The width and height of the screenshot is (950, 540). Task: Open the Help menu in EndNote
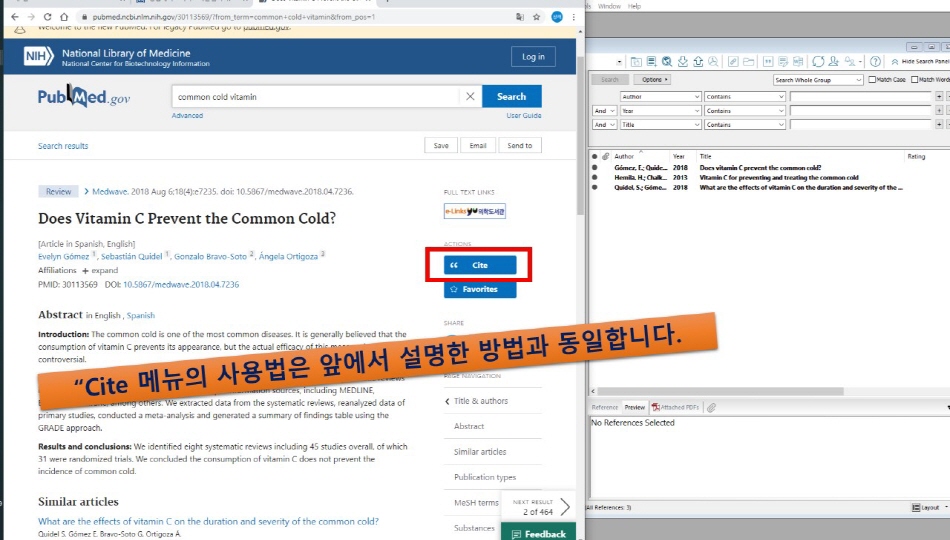(634, 6)
